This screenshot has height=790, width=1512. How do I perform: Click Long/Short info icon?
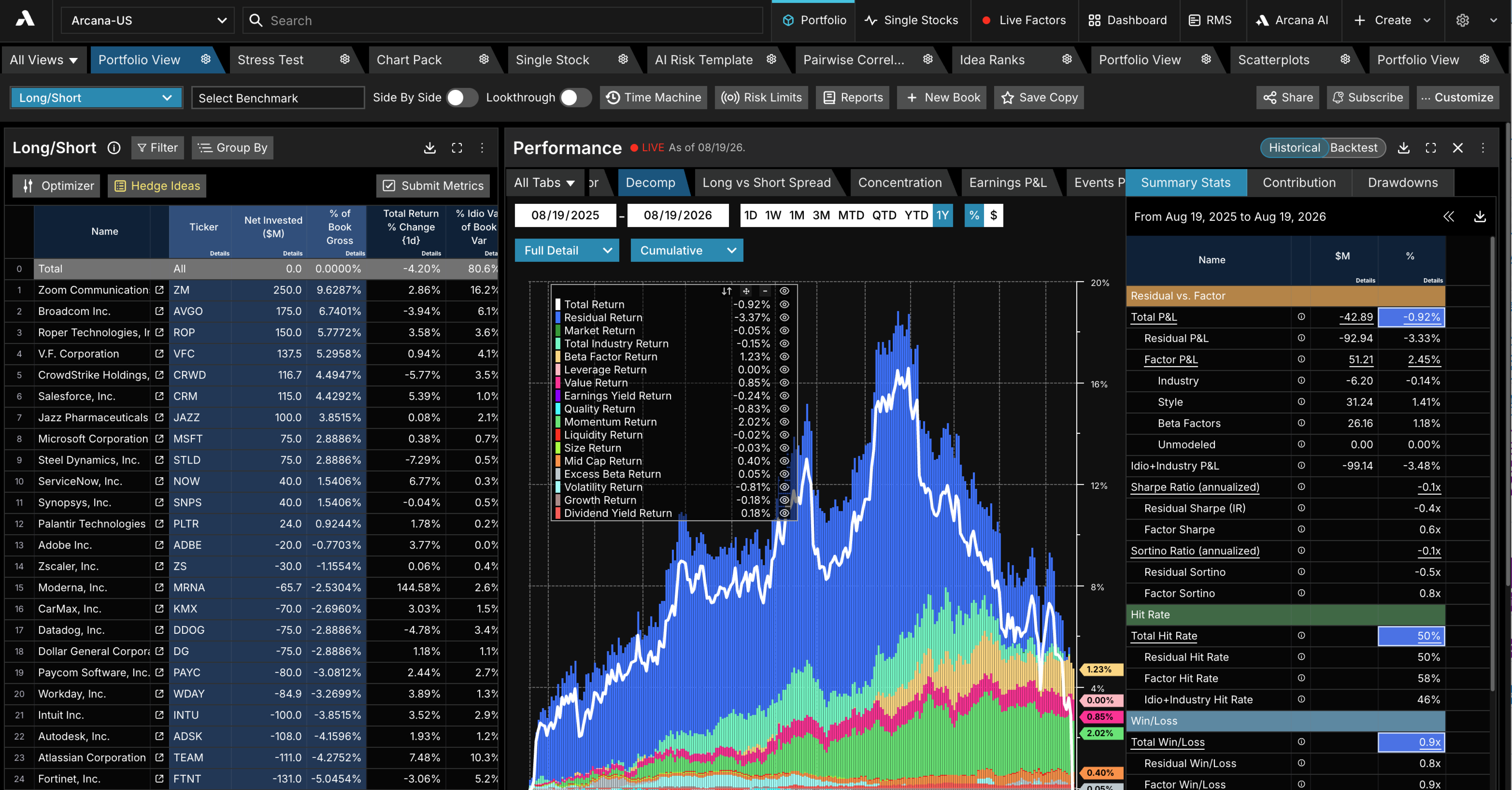point(114,148)
